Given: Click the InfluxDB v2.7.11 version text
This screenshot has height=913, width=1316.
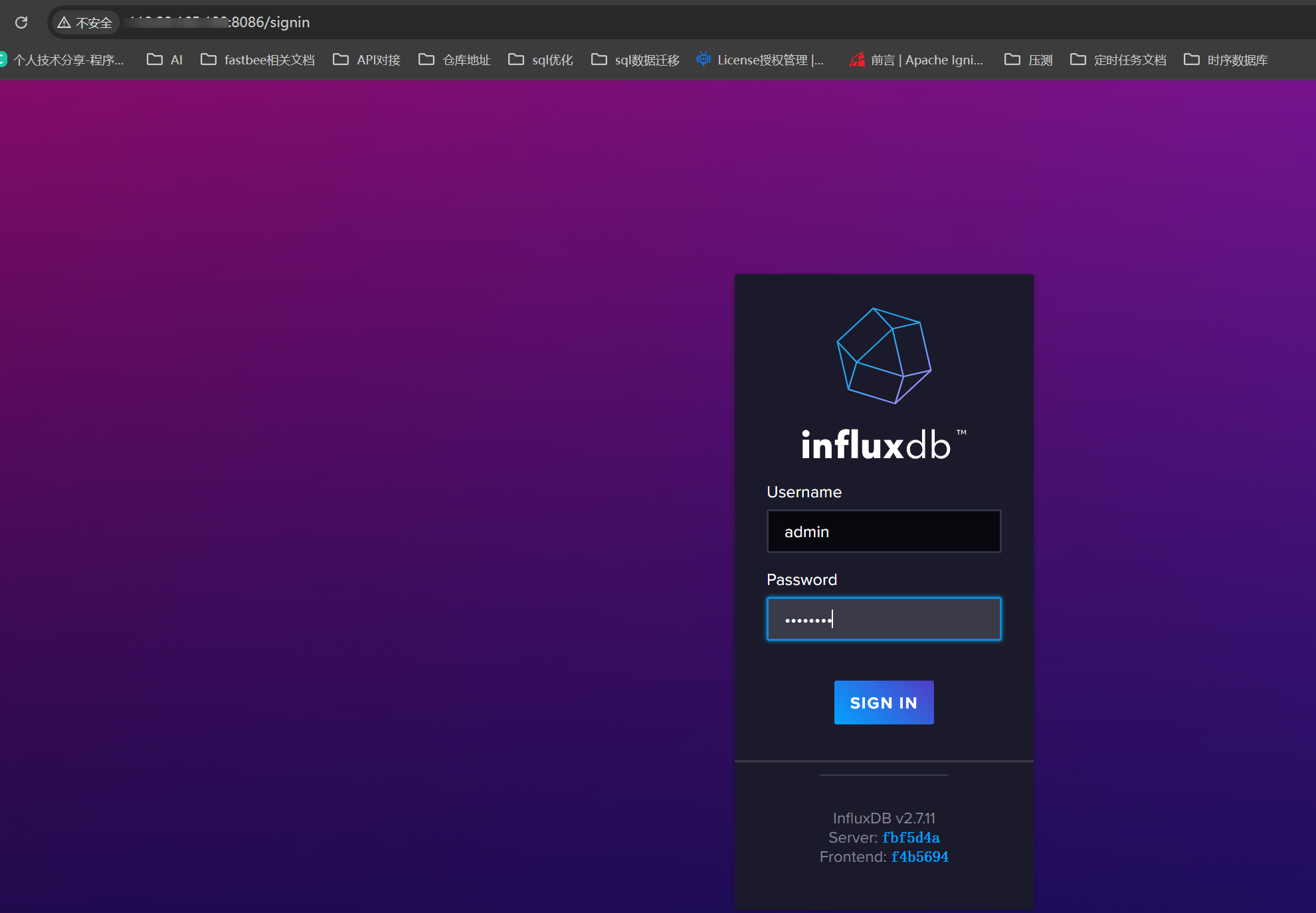Looking at the screenshot, I should coord(884,818).
